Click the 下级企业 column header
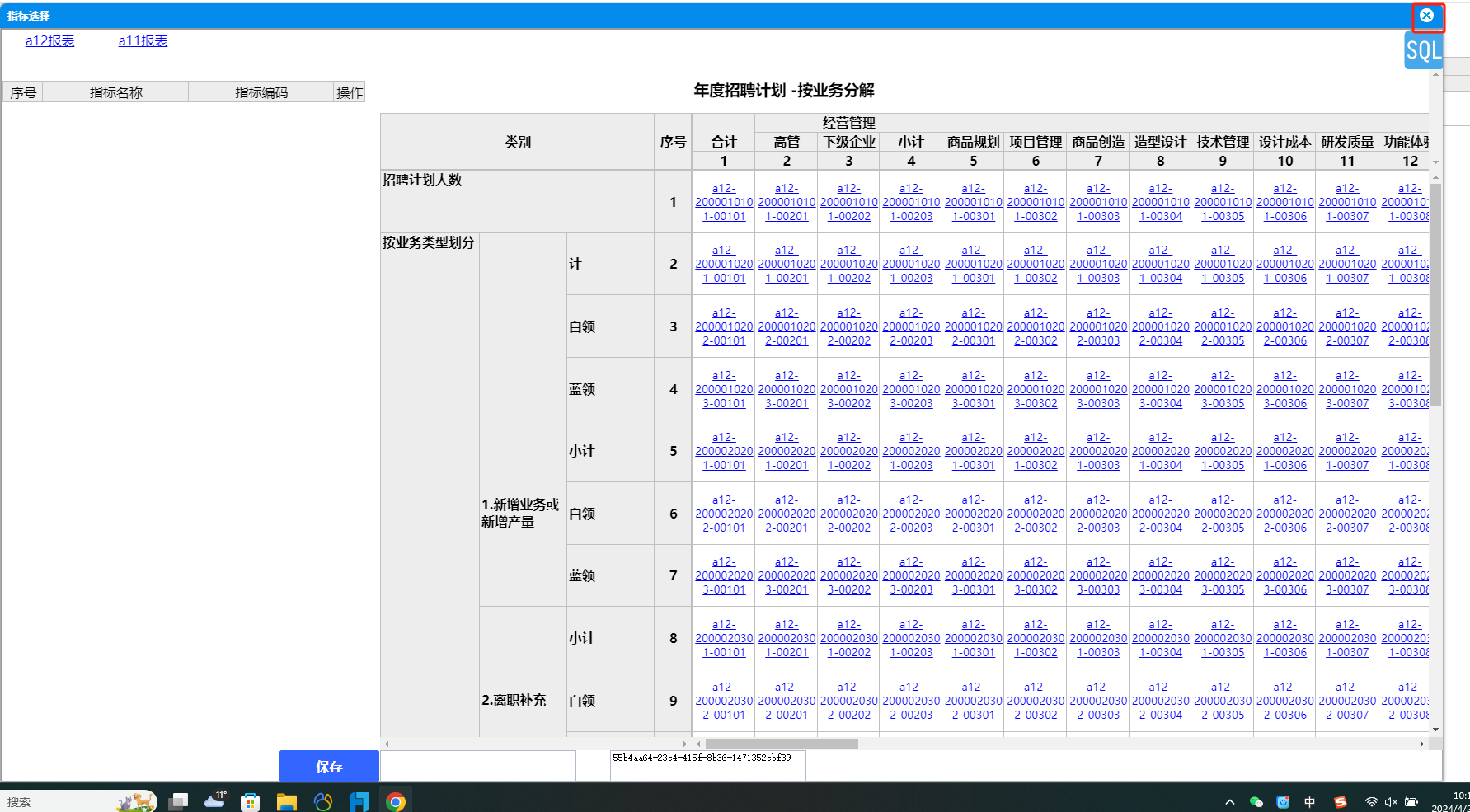 click(849, 142)
